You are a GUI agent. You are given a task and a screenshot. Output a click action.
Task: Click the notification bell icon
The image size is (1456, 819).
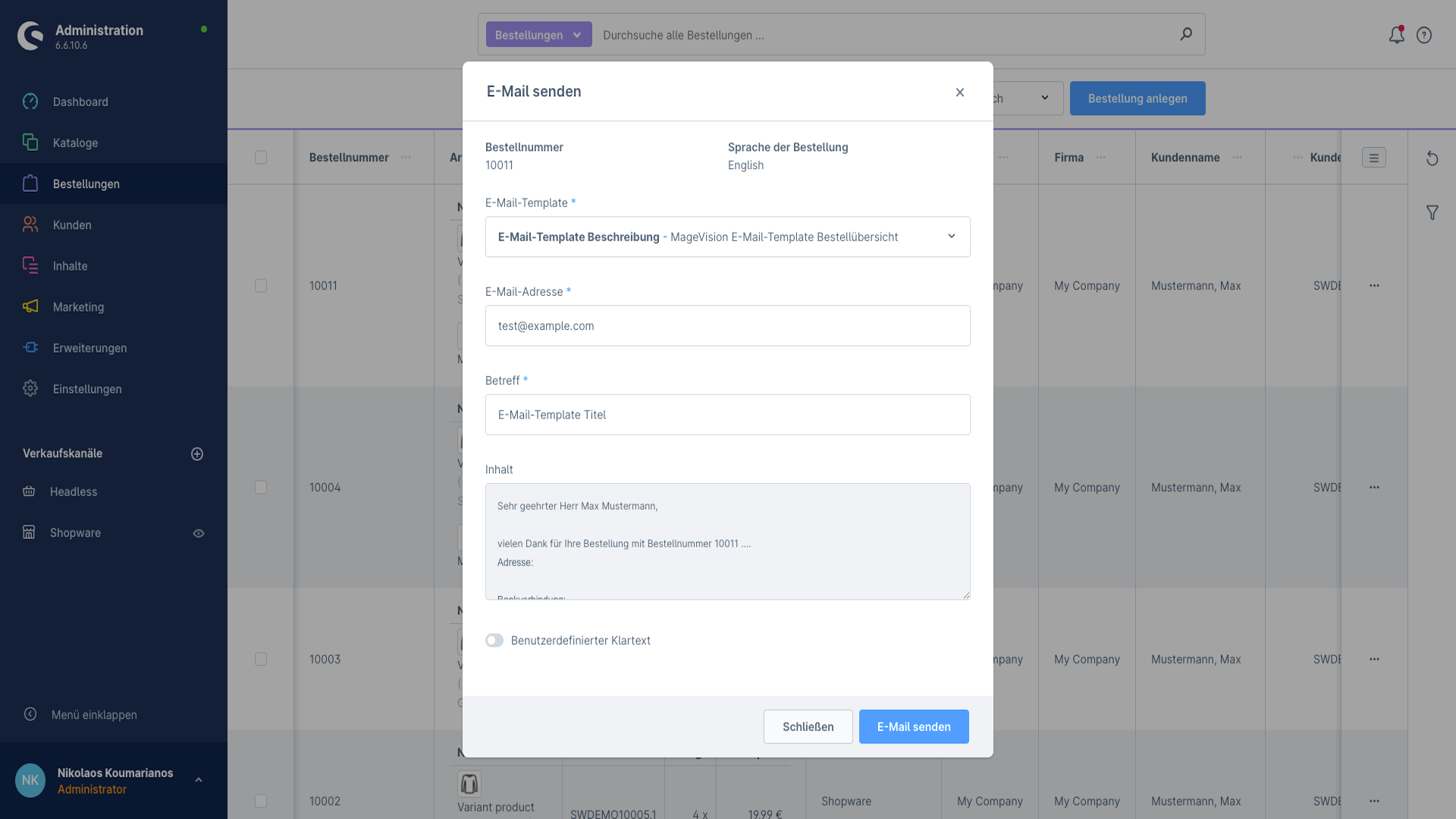(x=1396, y=35)
